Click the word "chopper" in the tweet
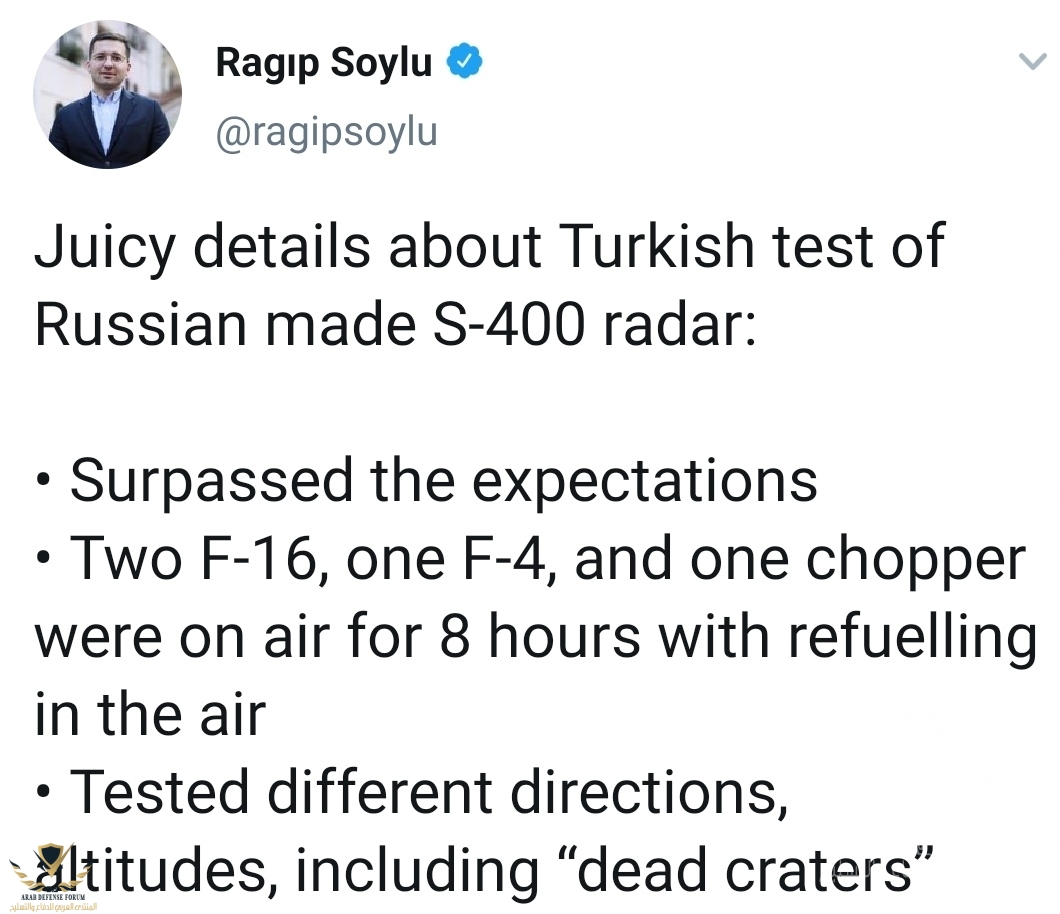Screen dimensions: 1060x914 pyautogui.click(x=916, y=561)
